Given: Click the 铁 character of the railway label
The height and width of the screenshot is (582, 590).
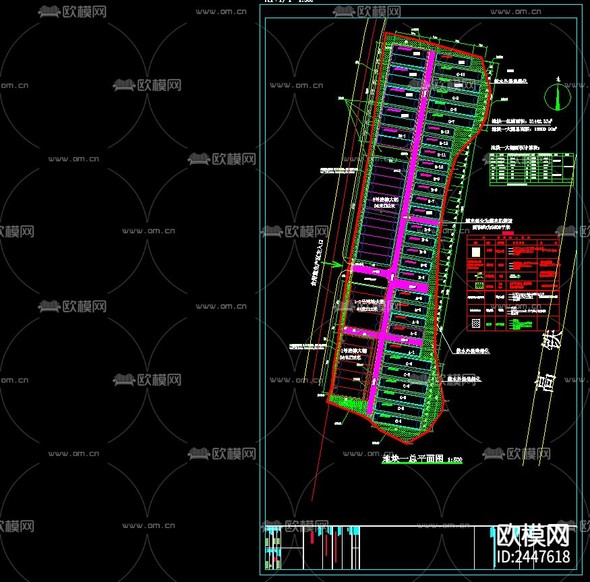Looking at the screenshot, I should tap(552, 340).
